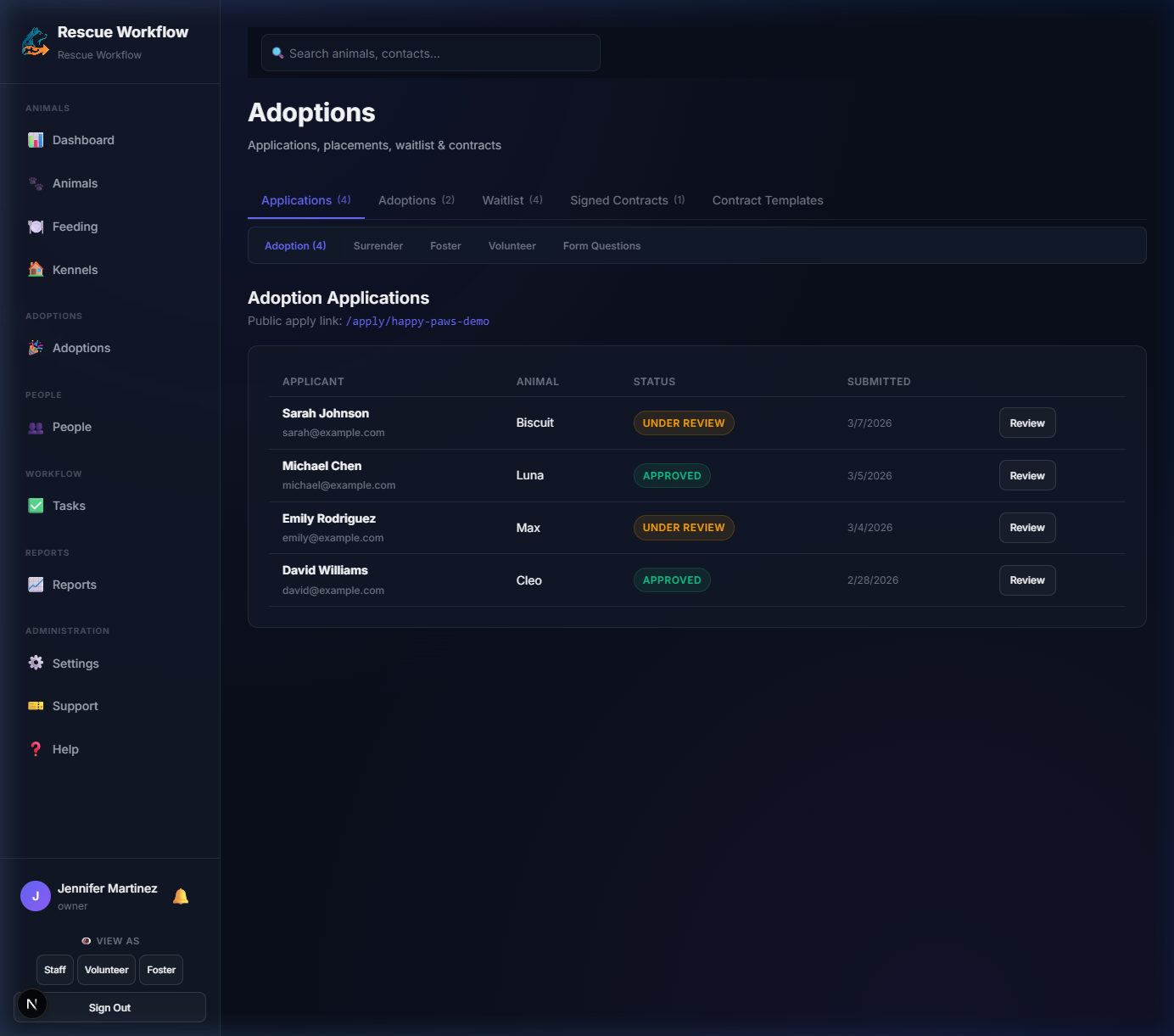
Task: Click the Support ticket icon
Action: coord(36,706)
